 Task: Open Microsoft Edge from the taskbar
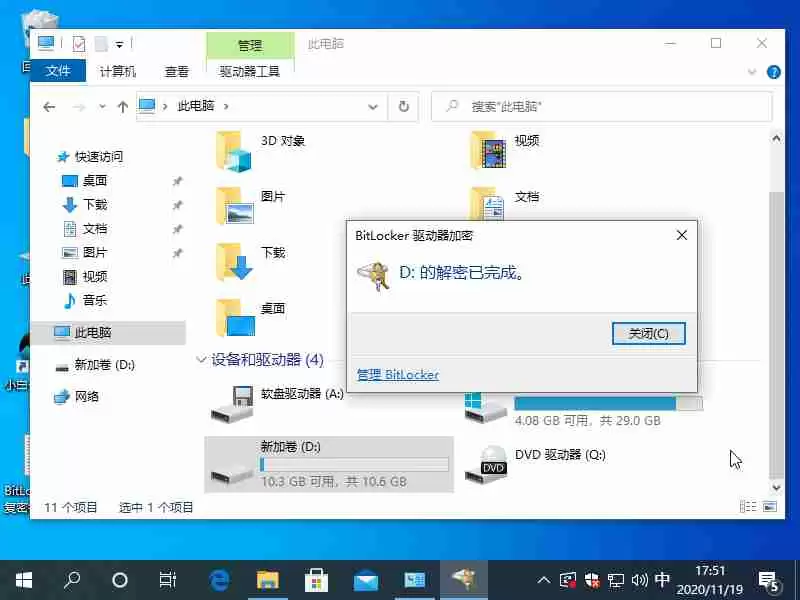click(219, 579)
